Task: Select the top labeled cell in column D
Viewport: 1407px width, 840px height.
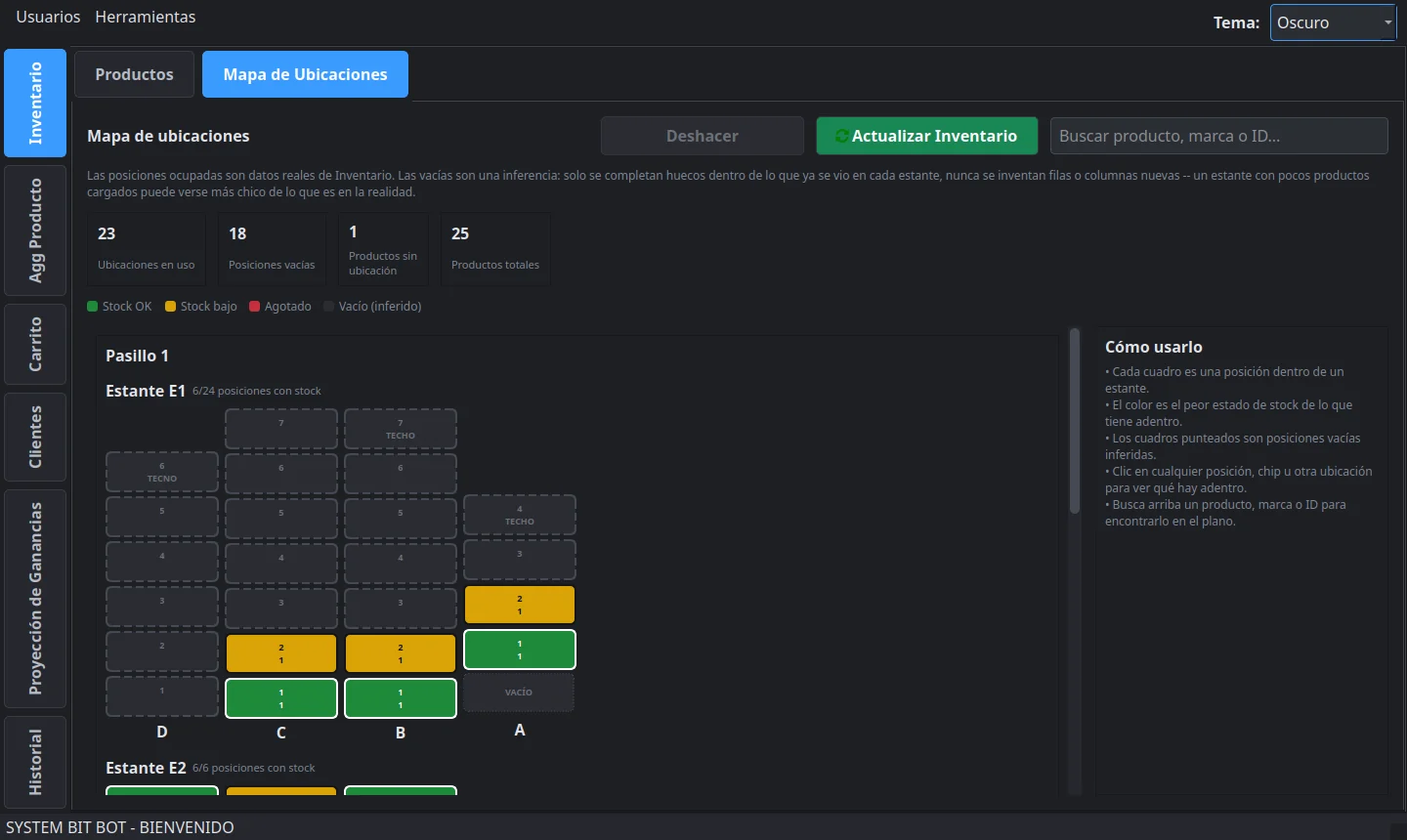Action: (x=162, y=472)
